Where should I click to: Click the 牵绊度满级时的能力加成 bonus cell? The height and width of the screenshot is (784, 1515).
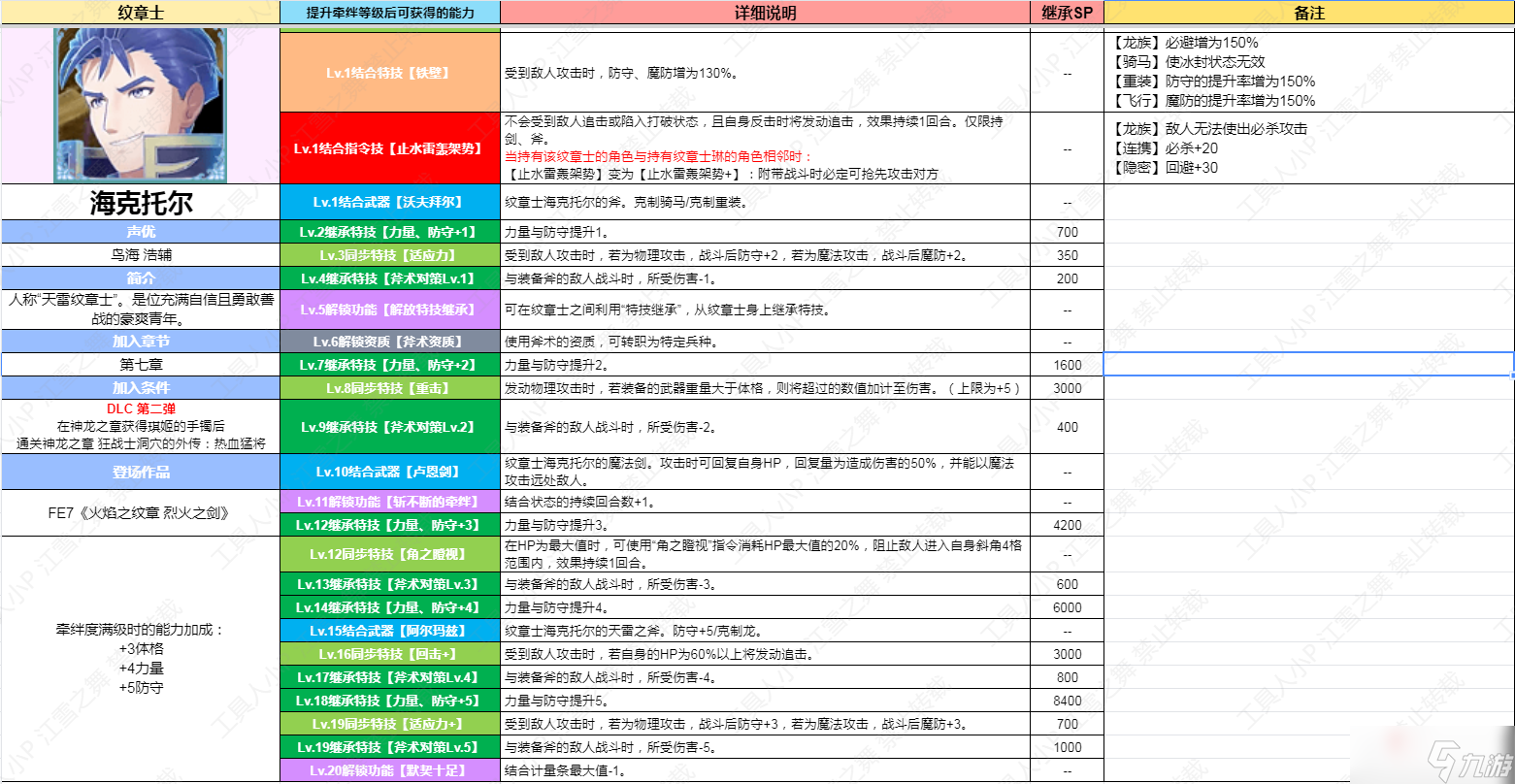coord(141,659)
